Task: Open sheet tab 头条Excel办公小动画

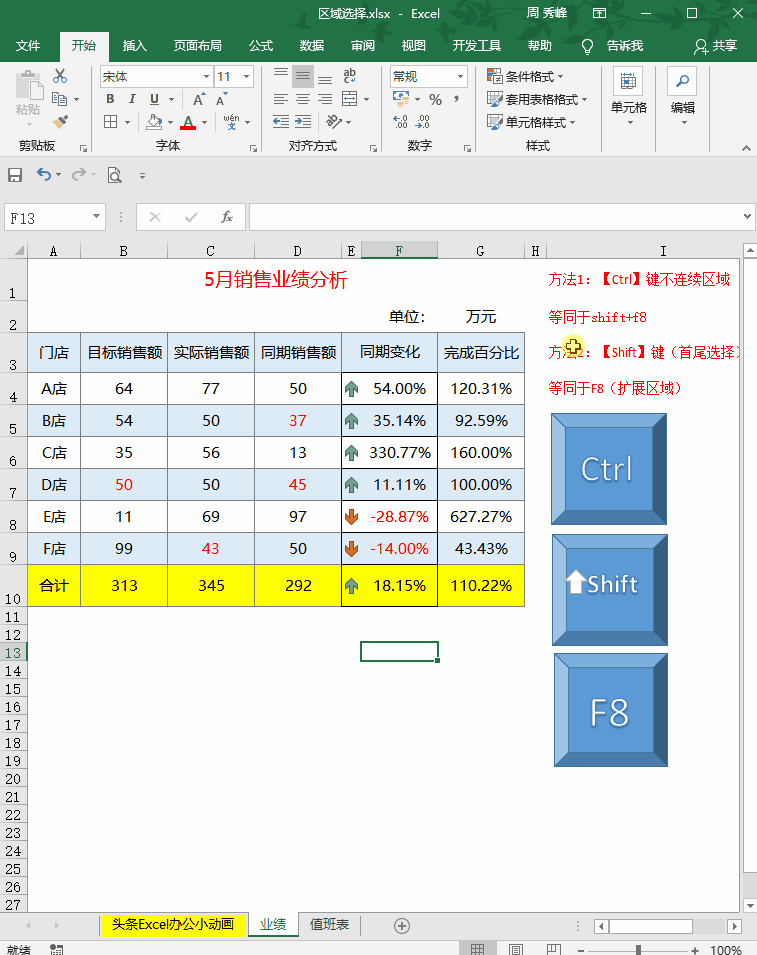Action: tap(173, 925)
